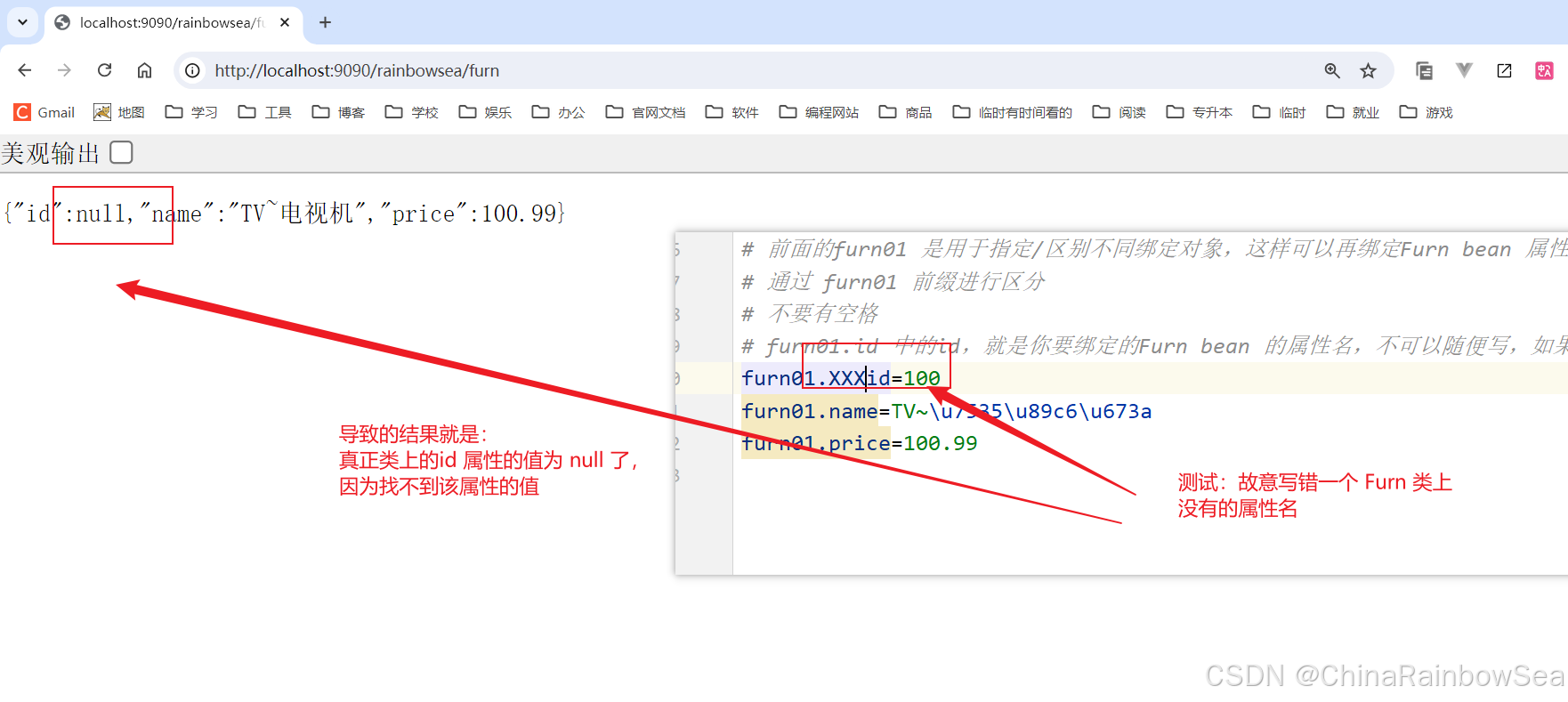Open the zoom magnifier in address bar

pos(1332,70)
